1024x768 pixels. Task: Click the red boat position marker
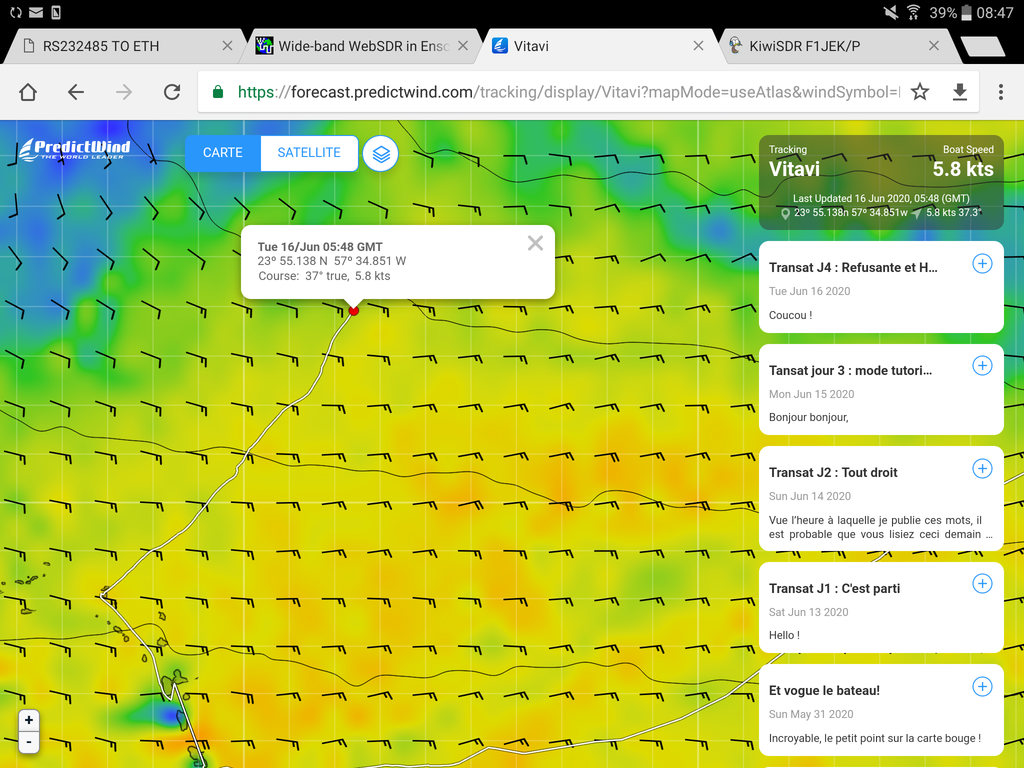click(x=354, y=311)
